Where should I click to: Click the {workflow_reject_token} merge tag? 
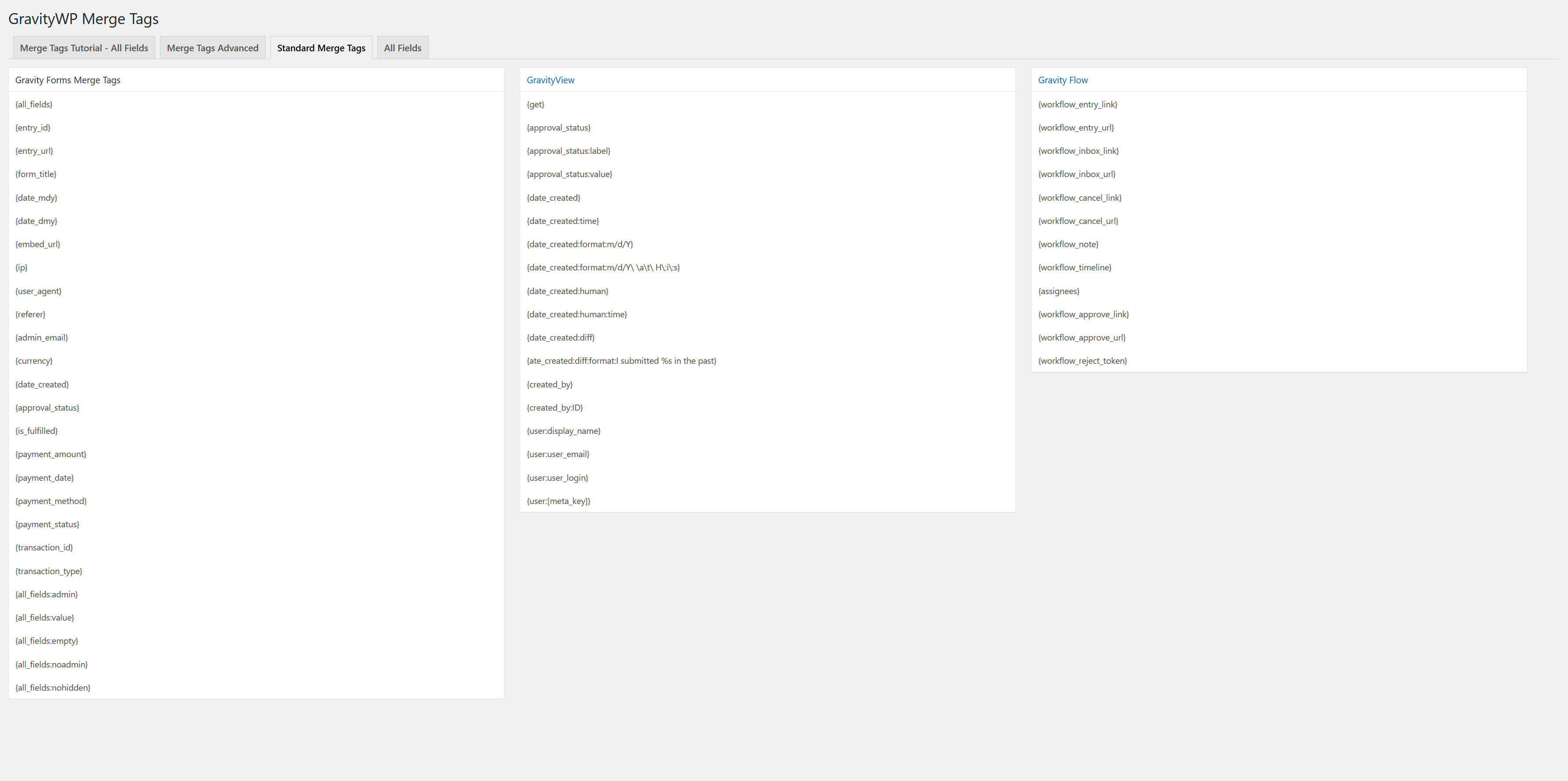pyautogui.click(x=1083, y=361)
